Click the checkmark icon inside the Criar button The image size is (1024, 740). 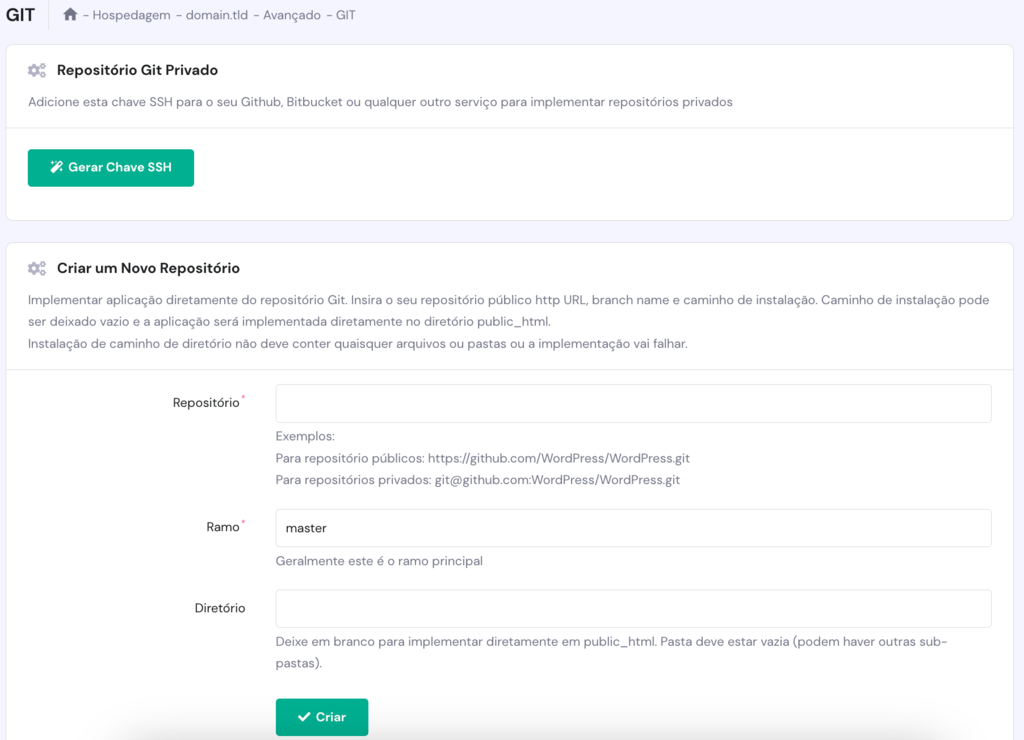tap(303, 717)
